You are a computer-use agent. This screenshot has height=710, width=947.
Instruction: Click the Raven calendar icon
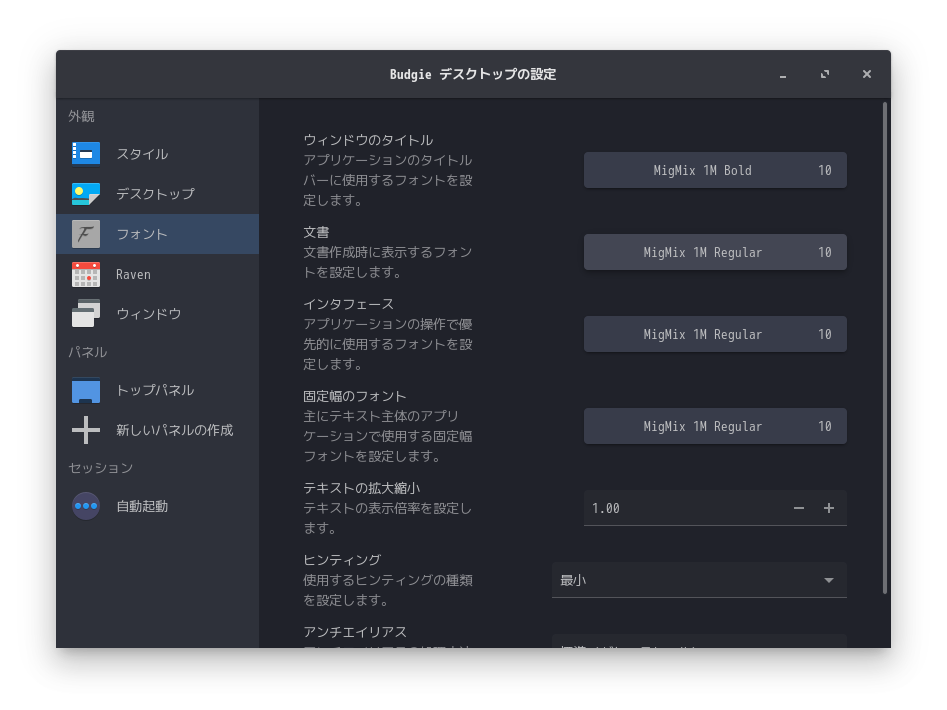point(86,274)
